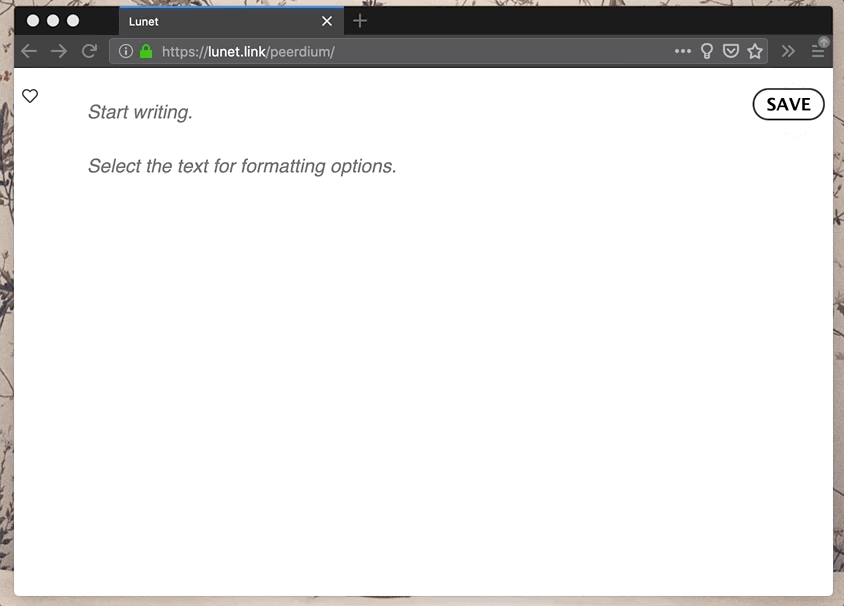This screenshot has width=844, height=606.
Task: Click the 'Select the text for formatting options' line
Action: (242, 166)
